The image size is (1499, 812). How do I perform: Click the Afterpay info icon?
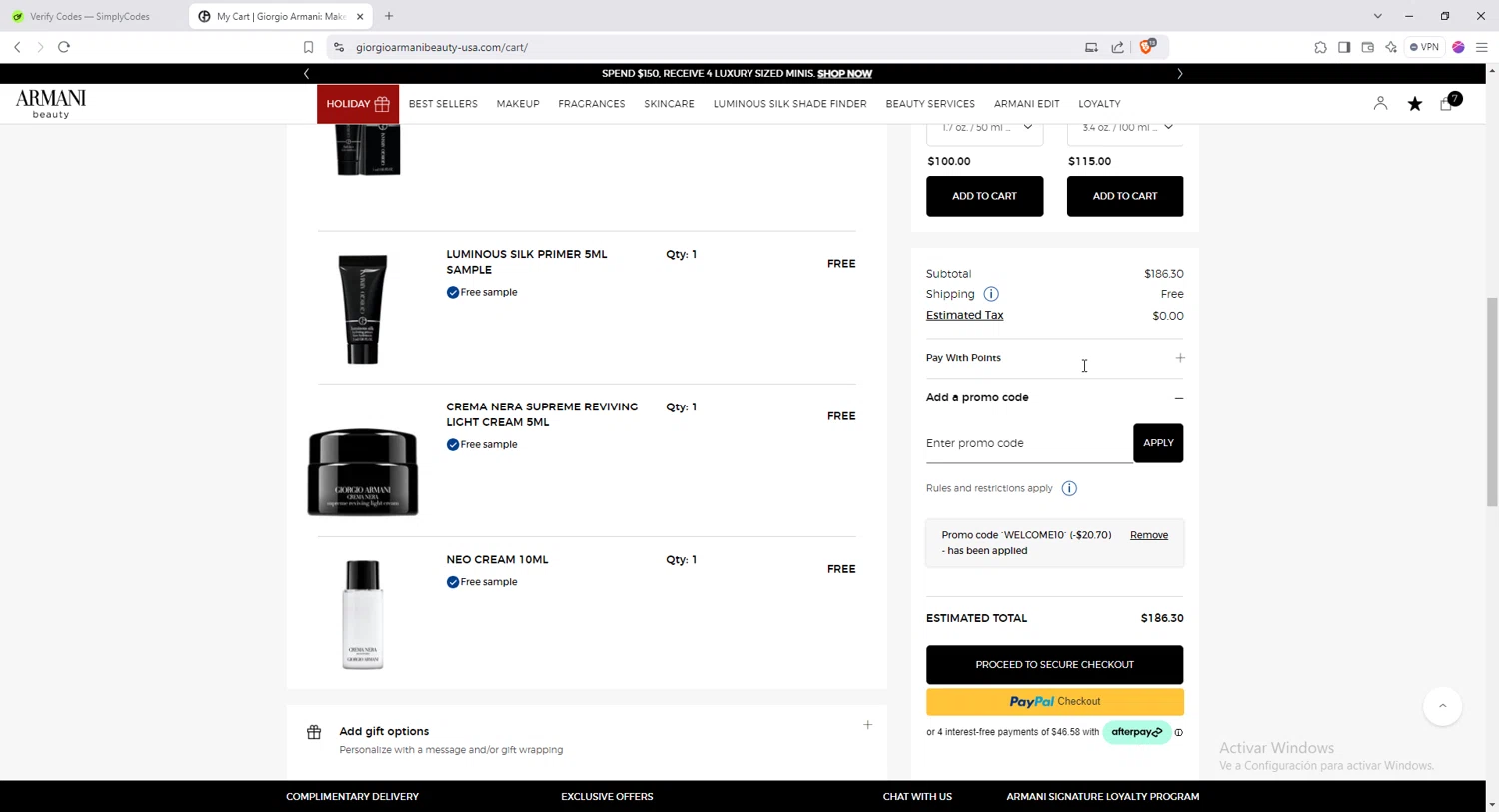click(1179, 733)
